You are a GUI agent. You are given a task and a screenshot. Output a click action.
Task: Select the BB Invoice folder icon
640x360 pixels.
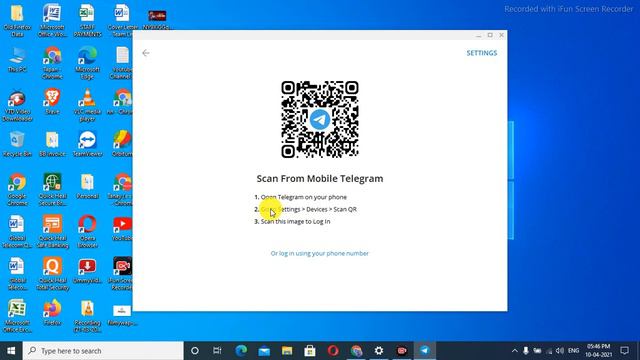[52, 144]
